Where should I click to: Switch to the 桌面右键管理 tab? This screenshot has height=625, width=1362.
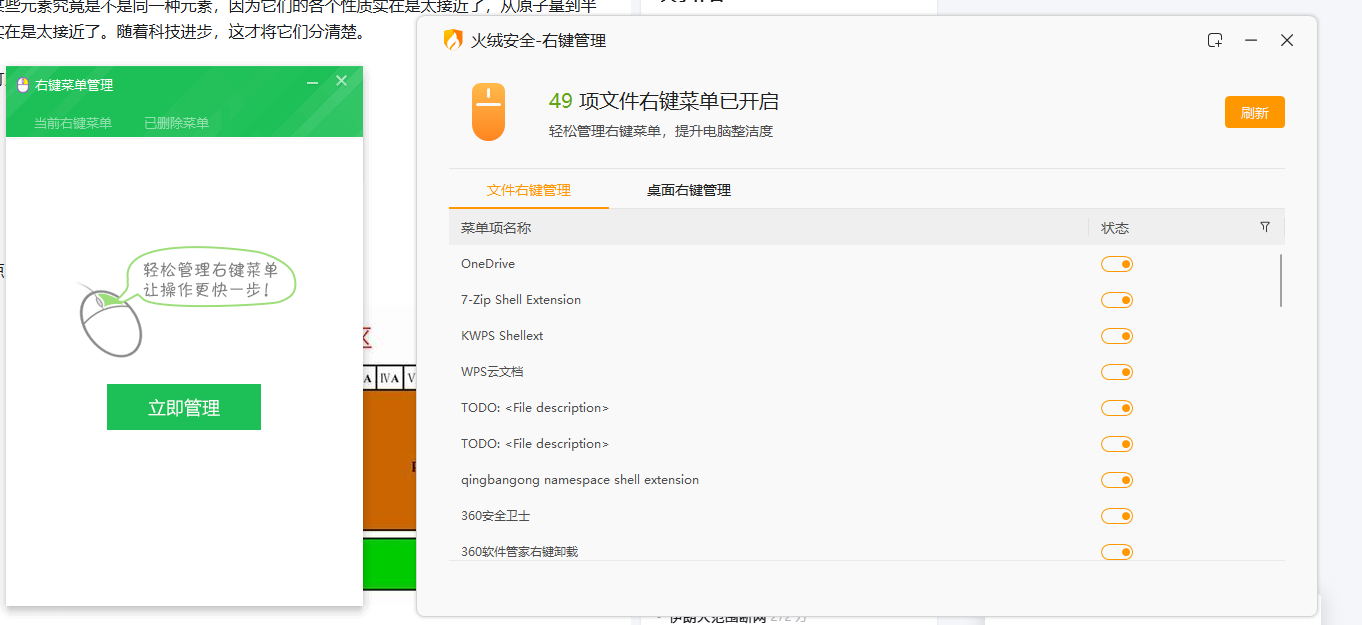point(688,190)
